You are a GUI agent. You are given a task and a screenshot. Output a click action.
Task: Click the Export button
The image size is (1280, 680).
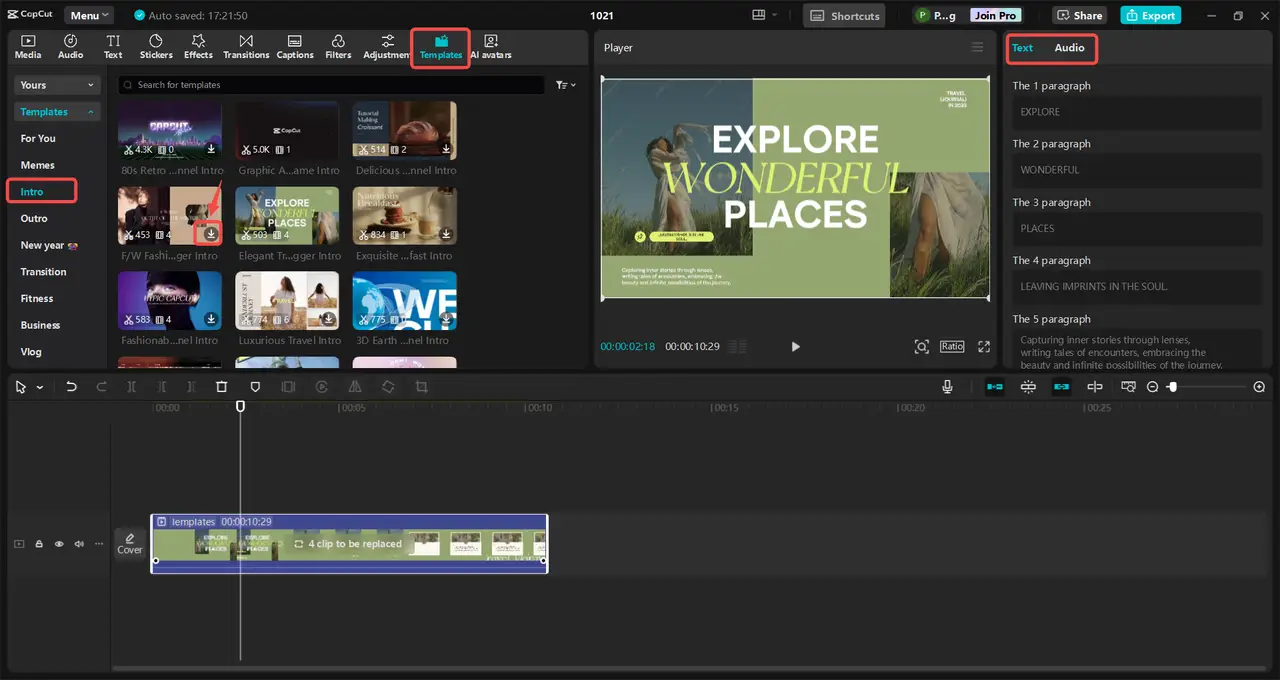(1150, 16)
